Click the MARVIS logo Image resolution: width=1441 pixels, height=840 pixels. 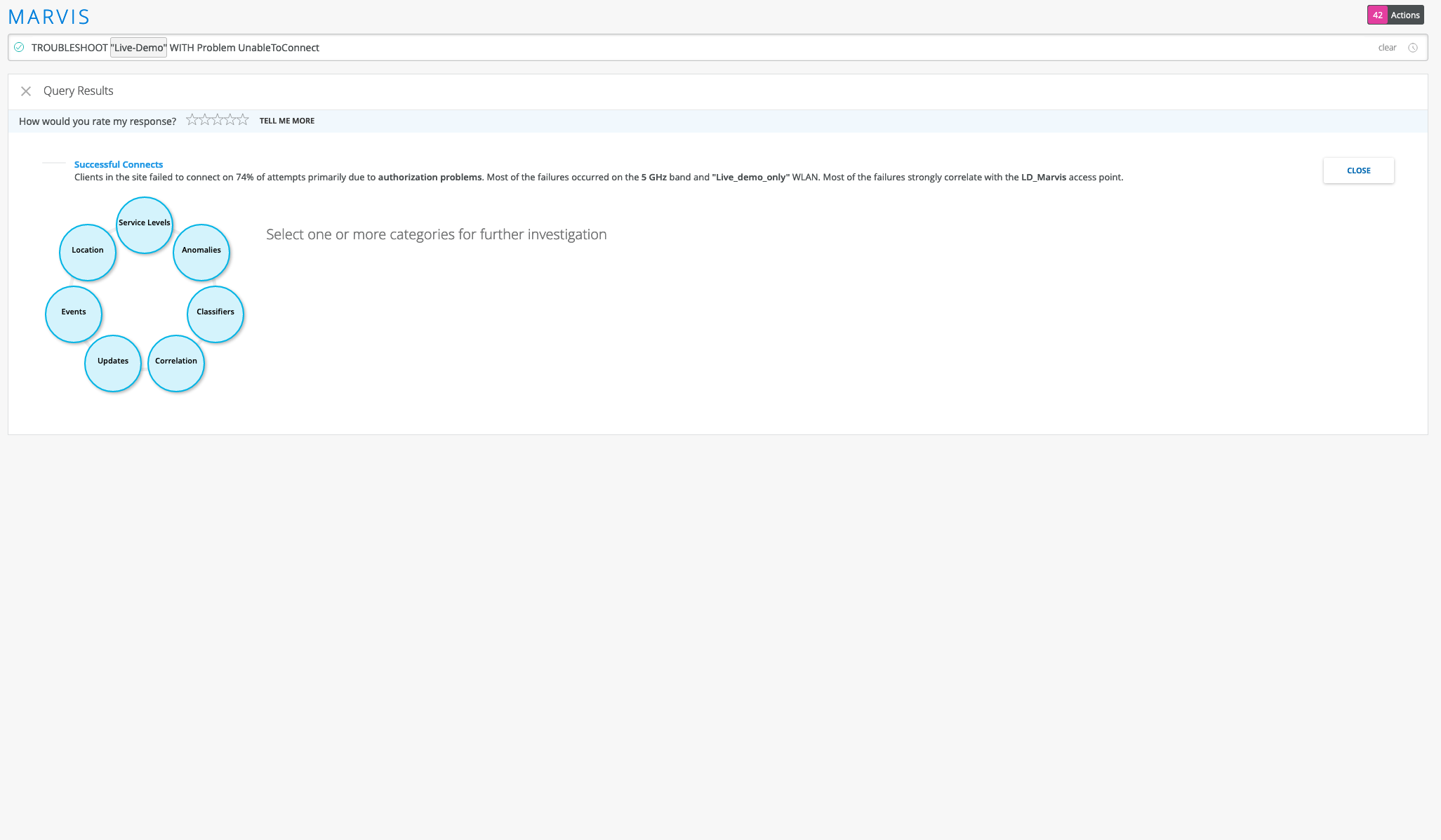[x=48, y=17]
